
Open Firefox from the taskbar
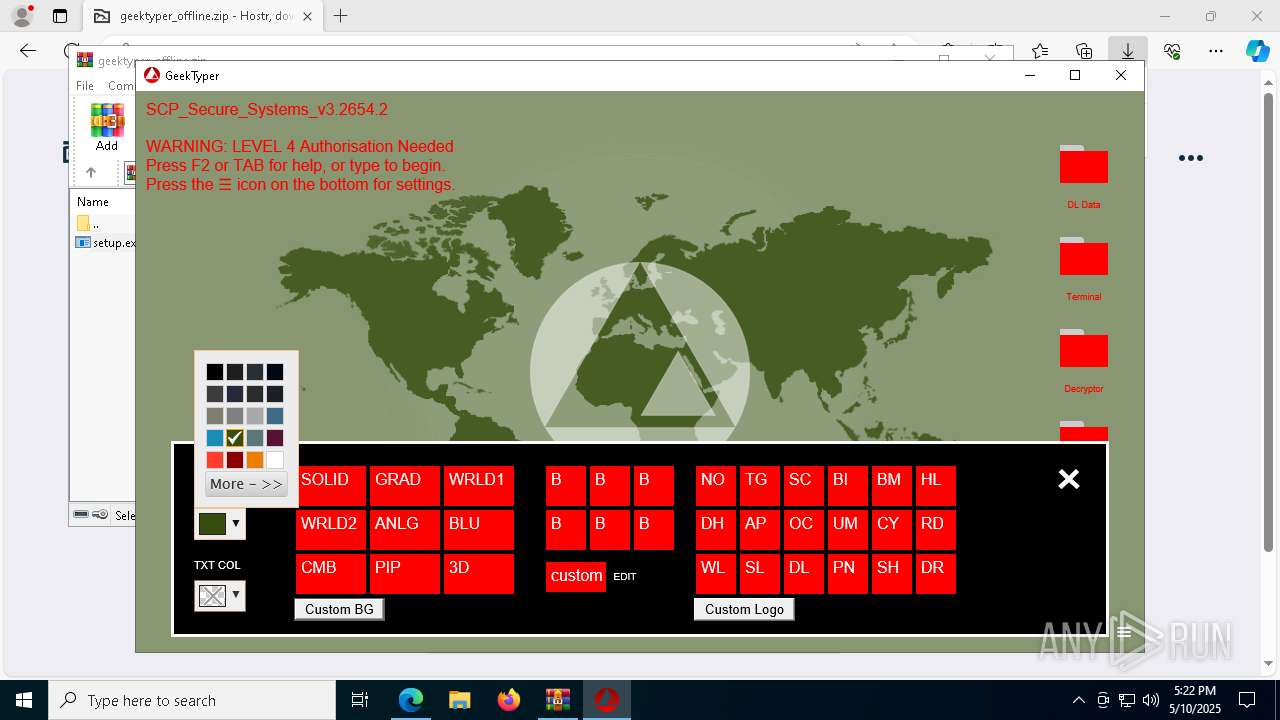pos(509,700)
